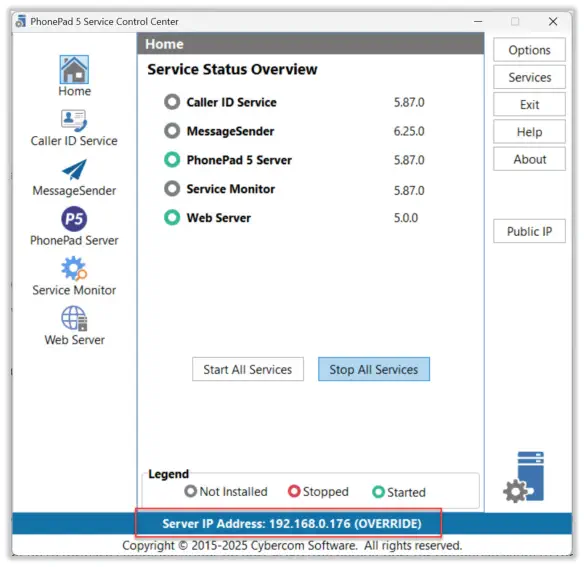The image size is (584, 567).
Task: Click Stop All Services
Action: pyautogui.click(x=374, y=369)
